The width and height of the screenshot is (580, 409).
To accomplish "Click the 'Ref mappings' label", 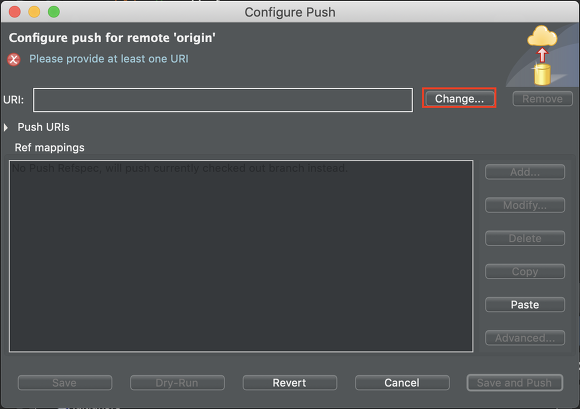I will [x=50, y=148].
